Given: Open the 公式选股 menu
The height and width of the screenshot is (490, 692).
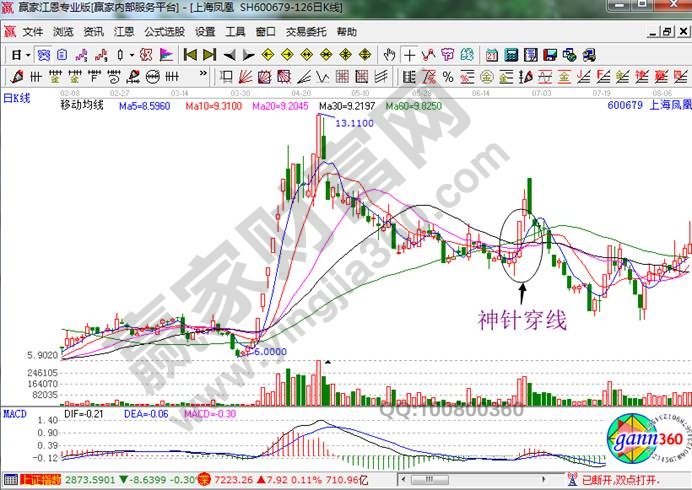Looking at the screenshot, I should [x=164, y=31].
